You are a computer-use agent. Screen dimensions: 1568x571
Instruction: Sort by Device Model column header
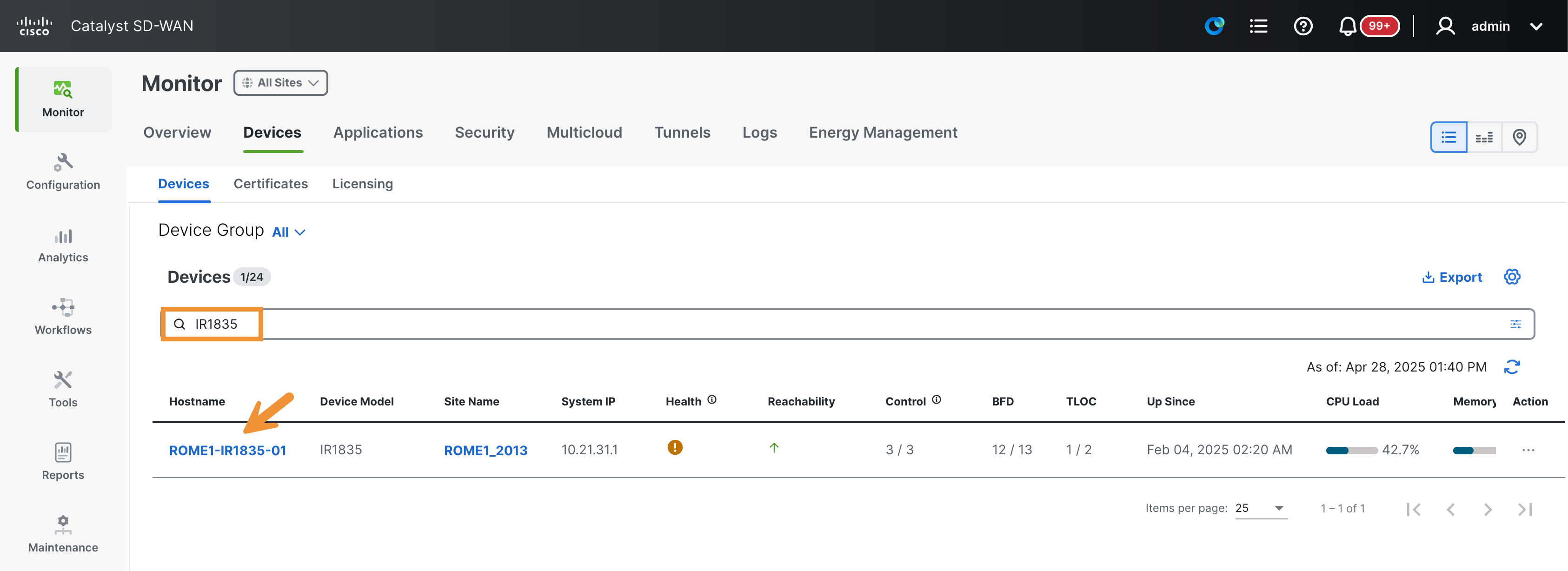coord(357,402)
